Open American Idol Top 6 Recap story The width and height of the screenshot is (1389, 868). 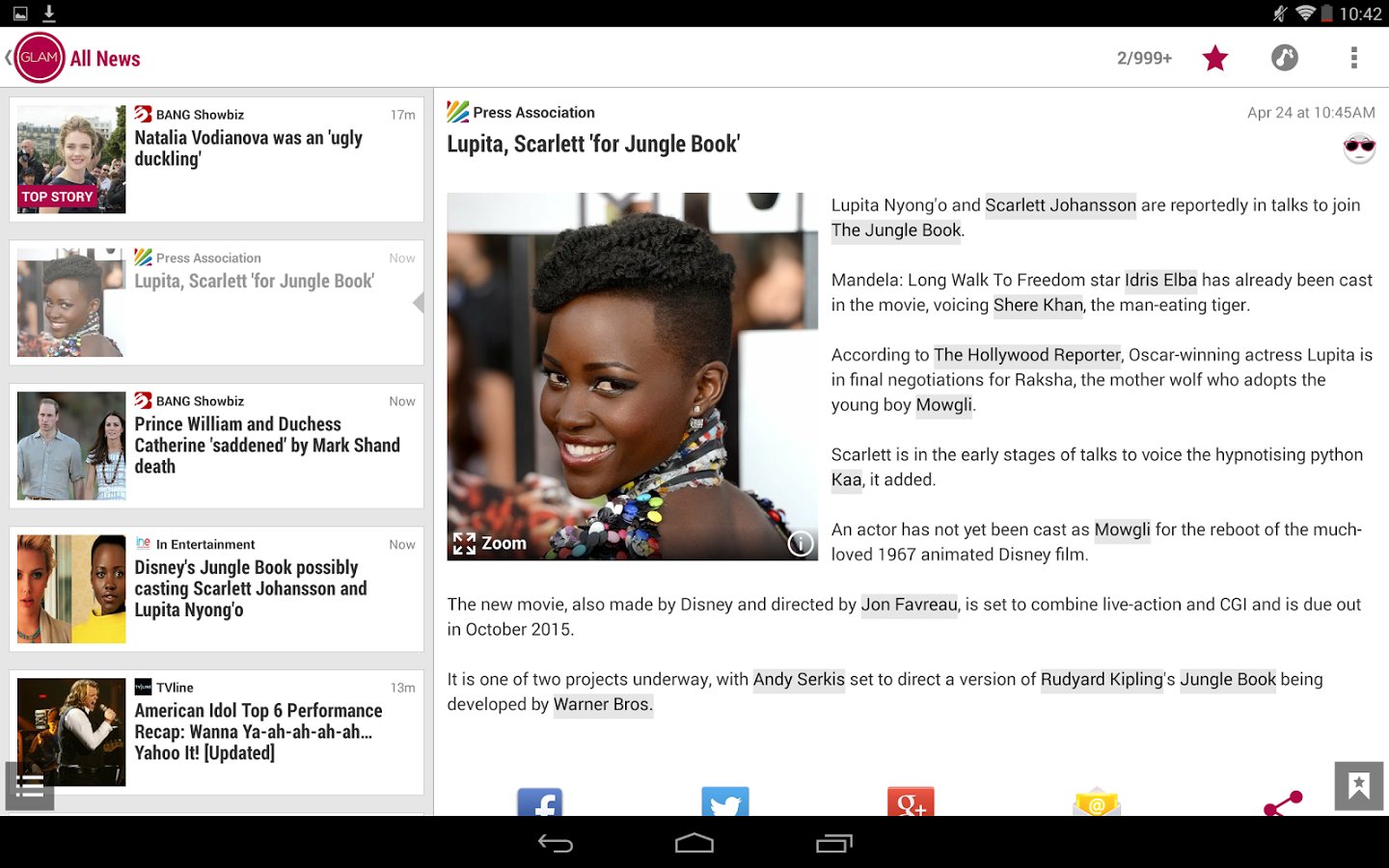pos(217,733)
